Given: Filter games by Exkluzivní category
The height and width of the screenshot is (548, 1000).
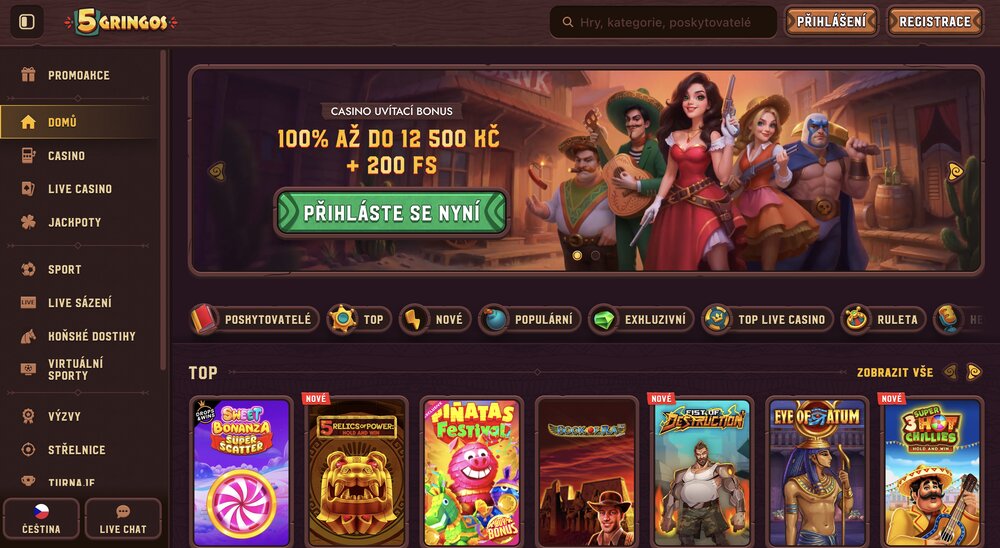Looking at the screenshot, I should pos(640,320).
